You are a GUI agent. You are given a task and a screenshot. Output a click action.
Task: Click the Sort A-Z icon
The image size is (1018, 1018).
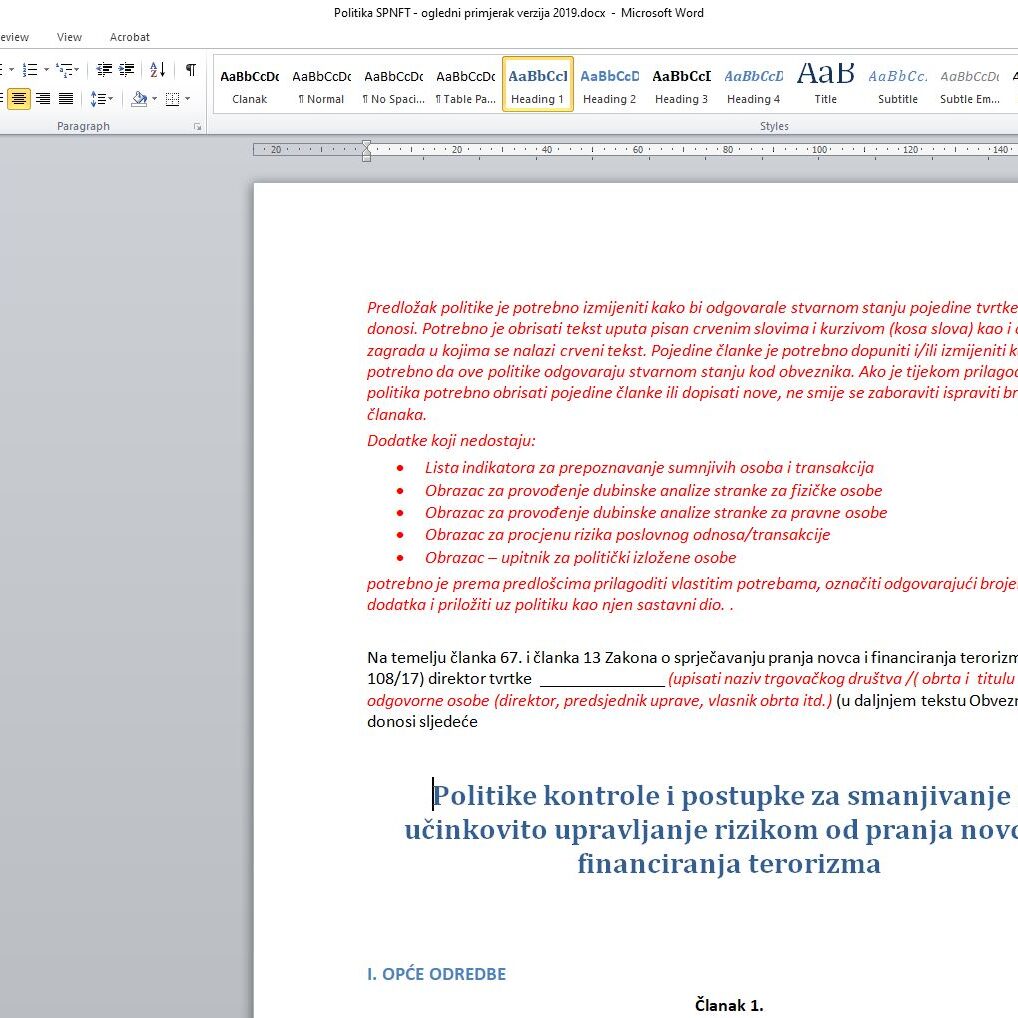[158, 70]
